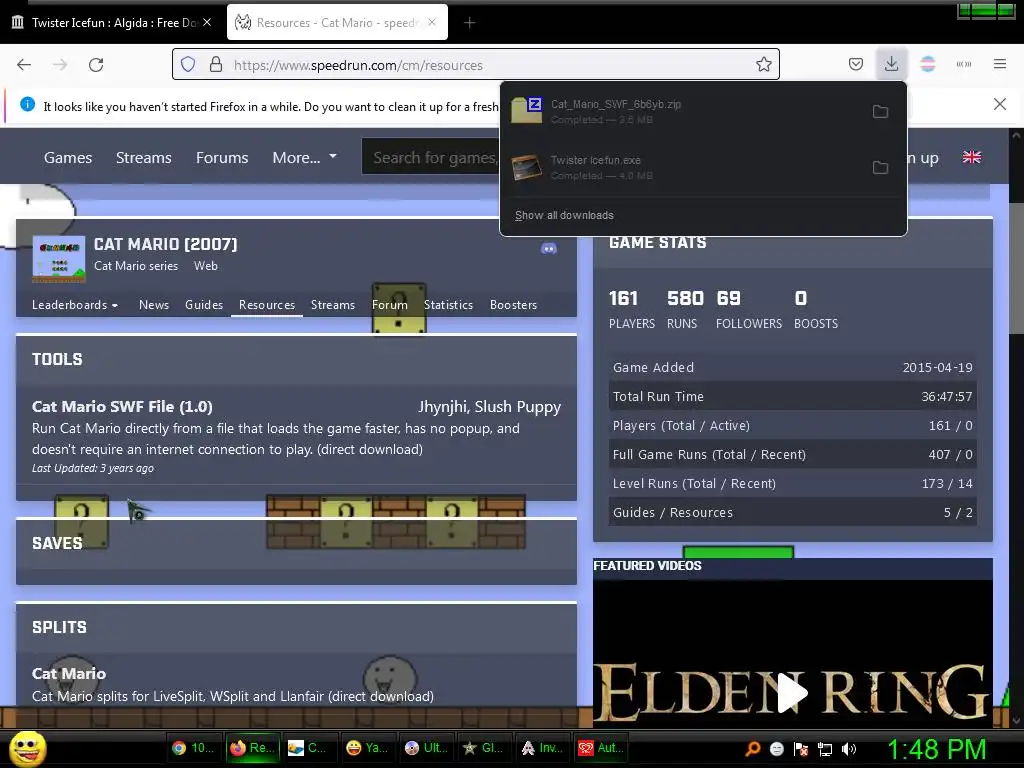The width and height of the screenshot is (1024, 768).
Task: Download Cat Mario SWF File (1.0)
Action: (x=122, y=406)
